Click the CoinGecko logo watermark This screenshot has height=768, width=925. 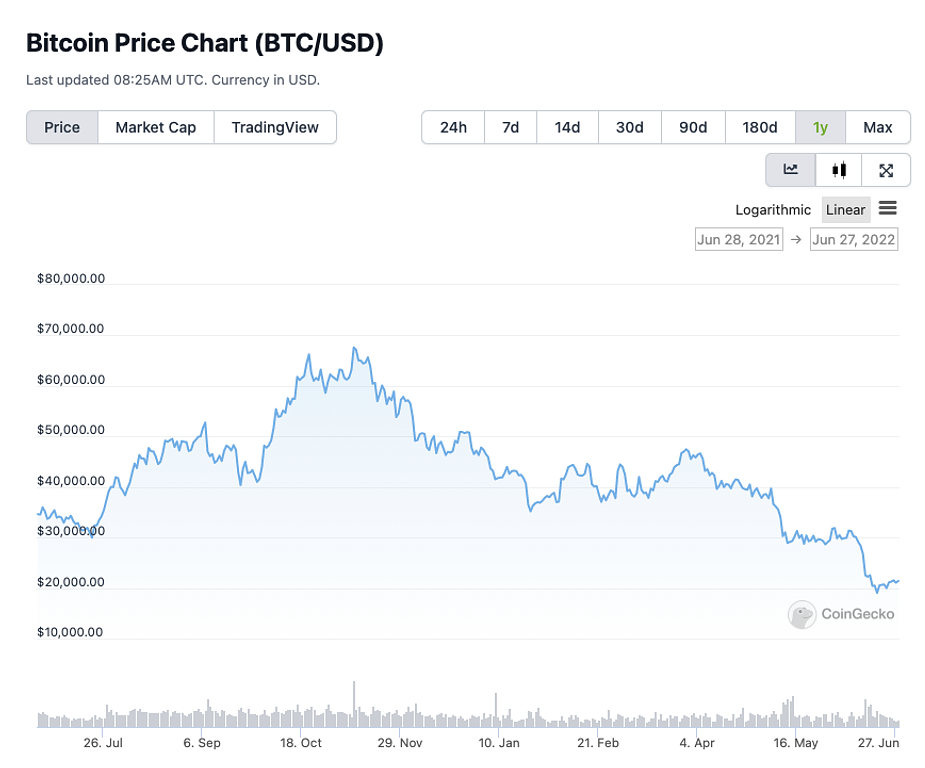841,614
